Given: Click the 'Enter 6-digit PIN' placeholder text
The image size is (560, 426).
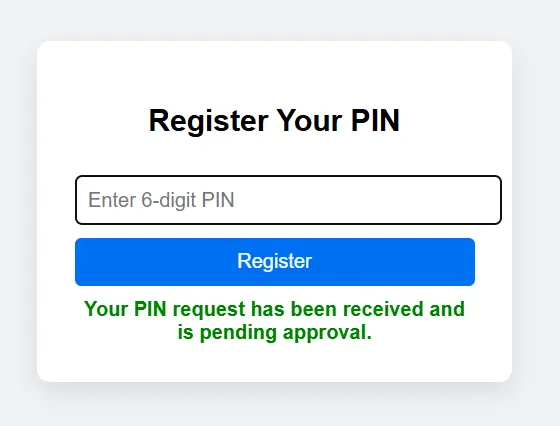Looking at the screenshot, I should [161, 200].
